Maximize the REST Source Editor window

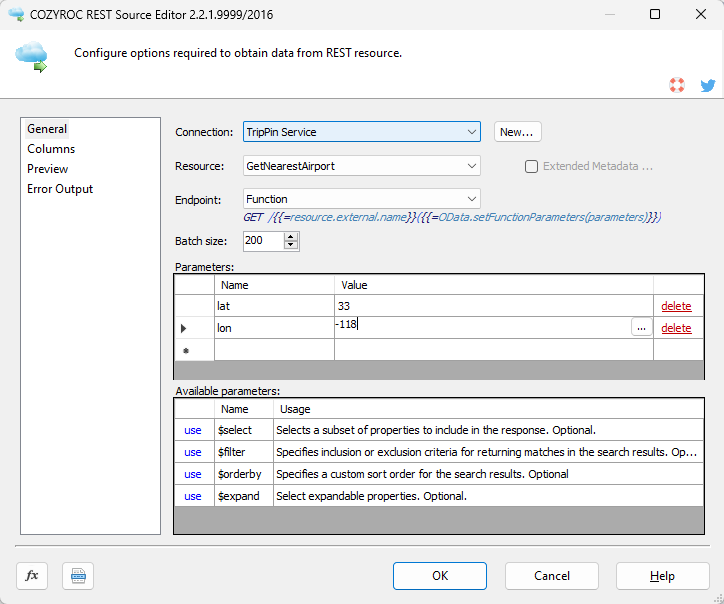point(655,14)
